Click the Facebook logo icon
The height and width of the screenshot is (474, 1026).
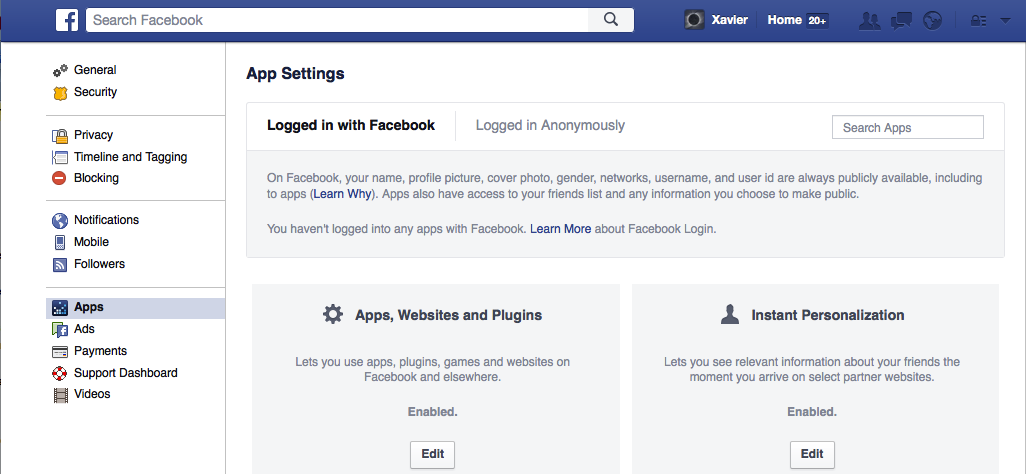(67, 20)
